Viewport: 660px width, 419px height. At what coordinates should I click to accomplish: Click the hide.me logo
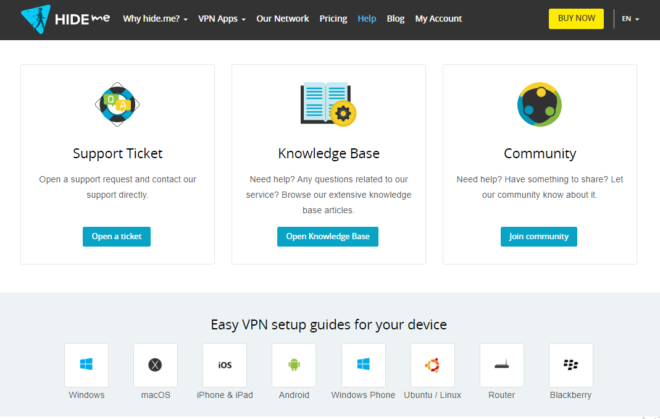[66, 19]
